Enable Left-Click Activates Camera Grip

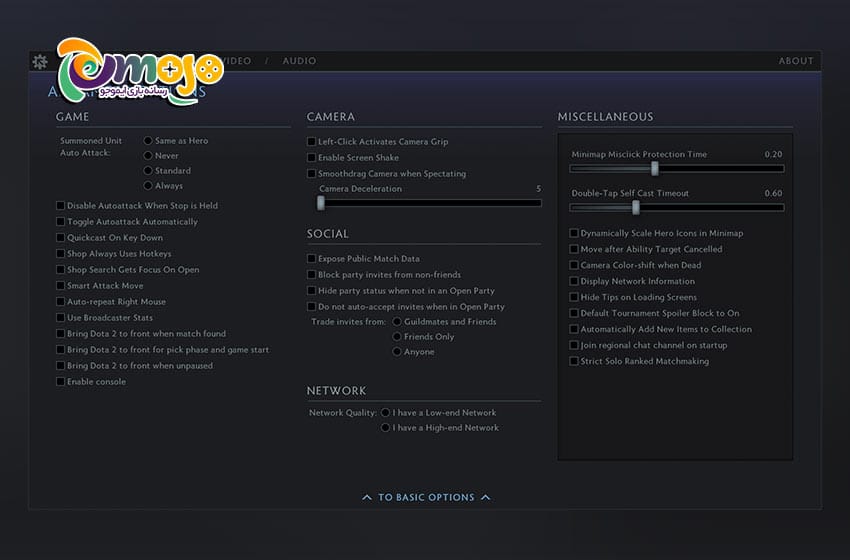[312, 141]
